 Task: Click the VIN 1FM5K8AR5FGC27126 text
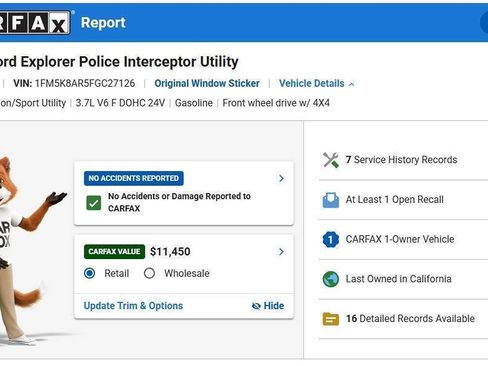click(x=74, y=83)
